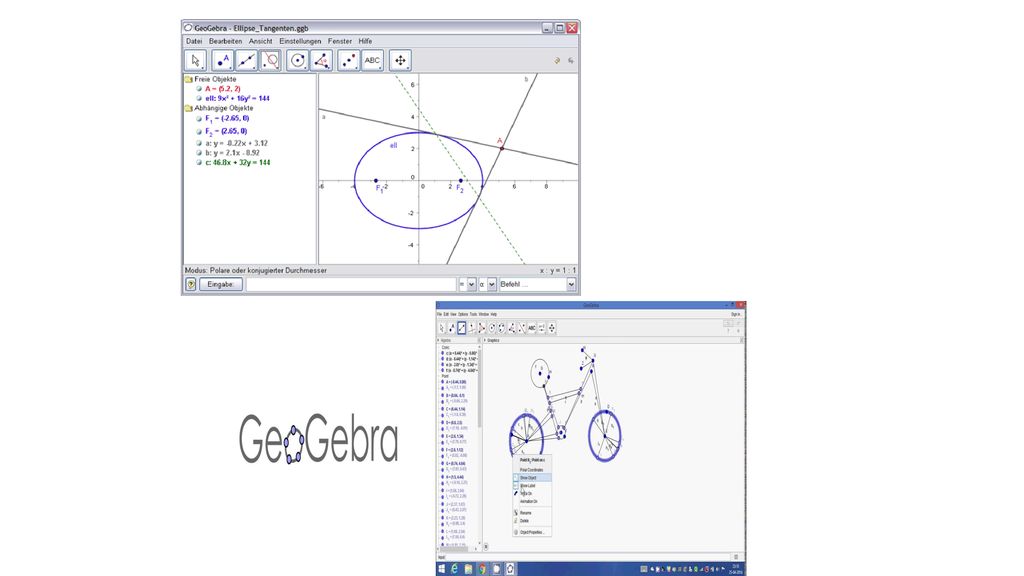Viewport: 1024px width, 576px height.
Task: Open Google Chrome from the taskbar
Action: (x=482, y=569)
